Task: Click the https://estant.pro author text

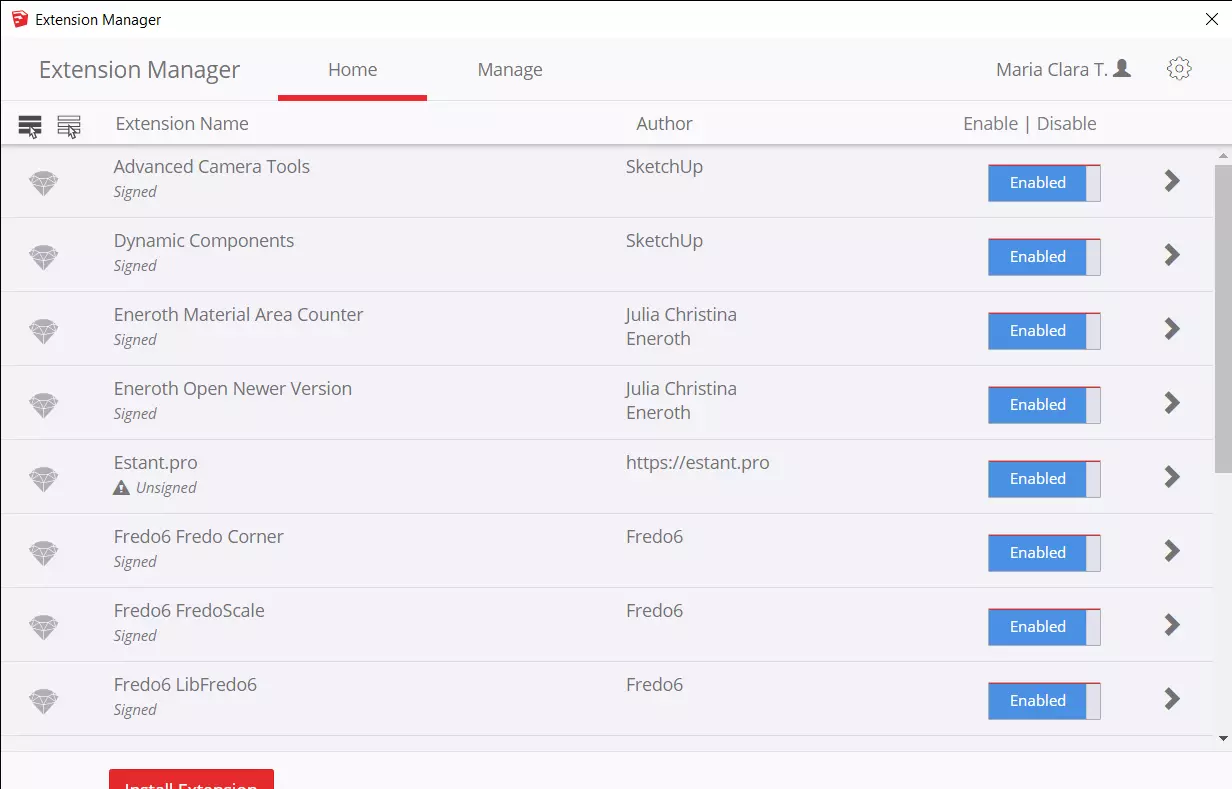Action: click(x=698, y=463)
